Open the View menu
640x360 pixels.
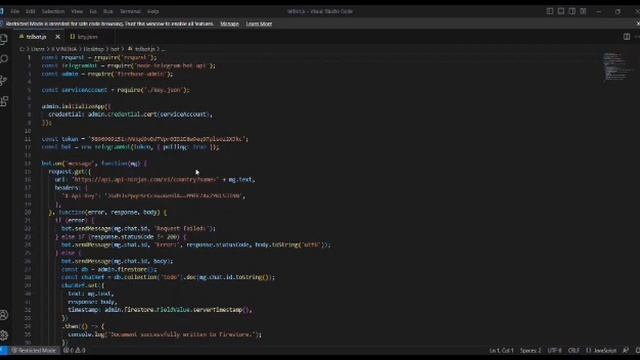coord(77,11)
